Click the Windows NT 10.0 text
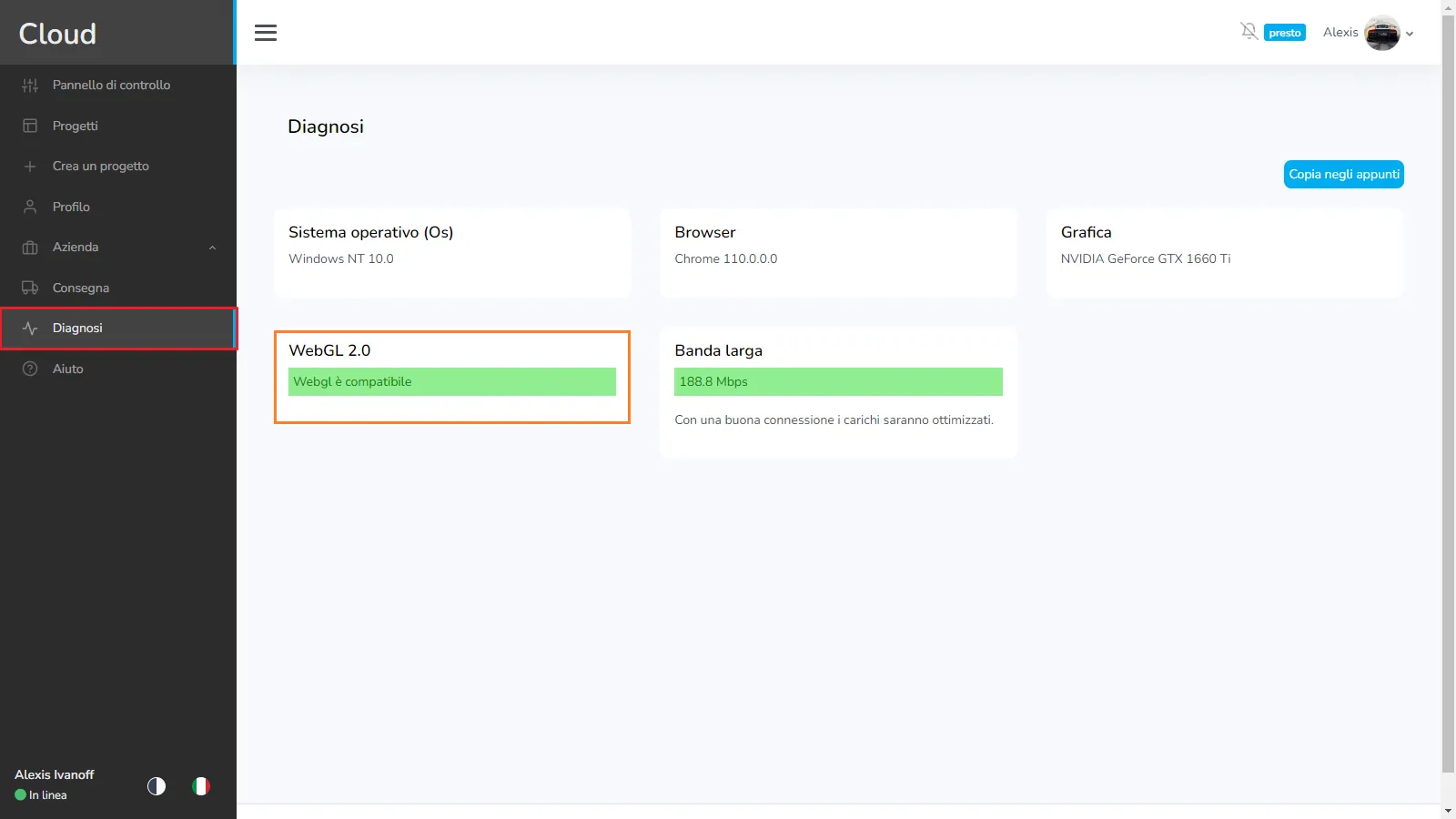The height and width of the screenshot is (819, 1456). 341,258
